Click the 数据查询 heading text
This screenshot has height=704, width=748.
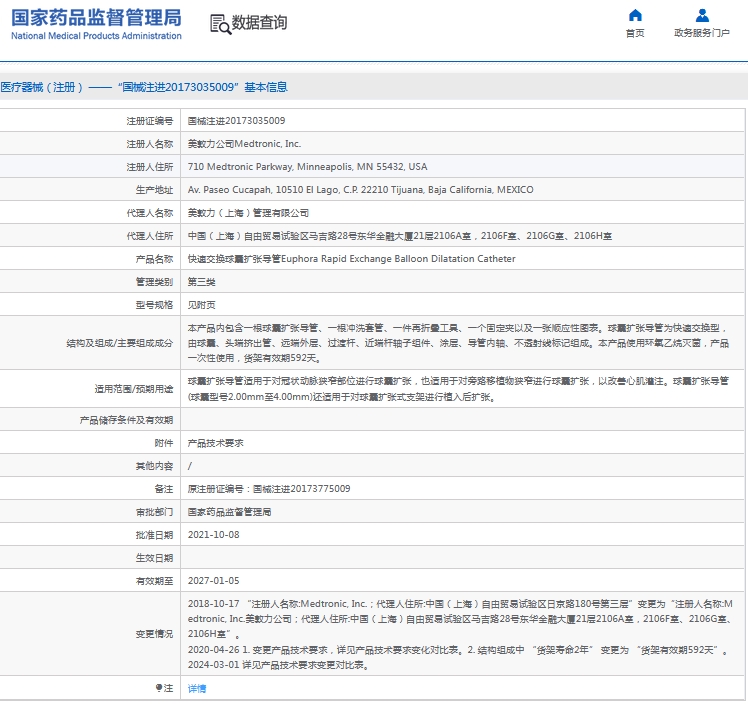(x=259, y=22)
